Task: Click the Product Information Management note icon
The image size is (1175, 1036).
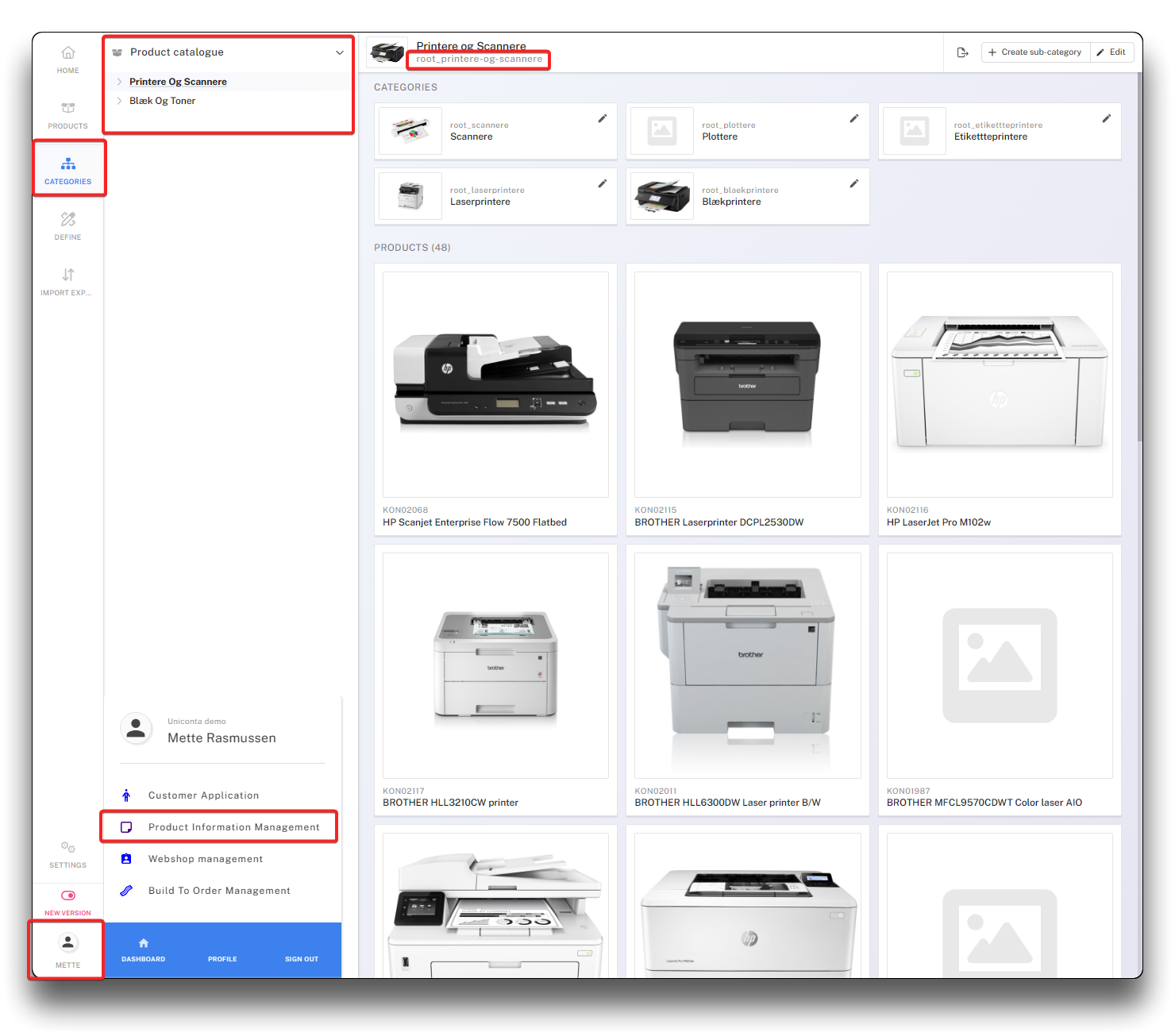Action: tap(126, 827)
